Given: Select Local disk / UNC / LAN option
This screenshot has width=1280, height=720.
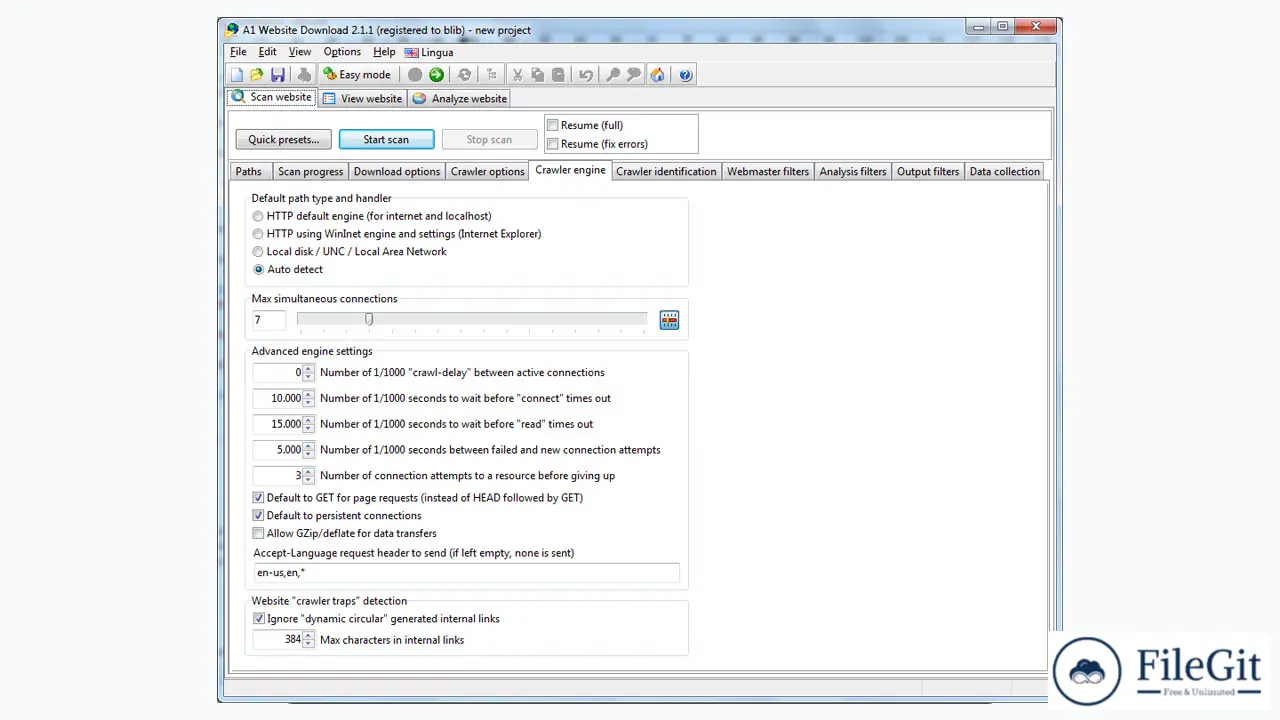Looking at the screenshot, I should (259, 252).
